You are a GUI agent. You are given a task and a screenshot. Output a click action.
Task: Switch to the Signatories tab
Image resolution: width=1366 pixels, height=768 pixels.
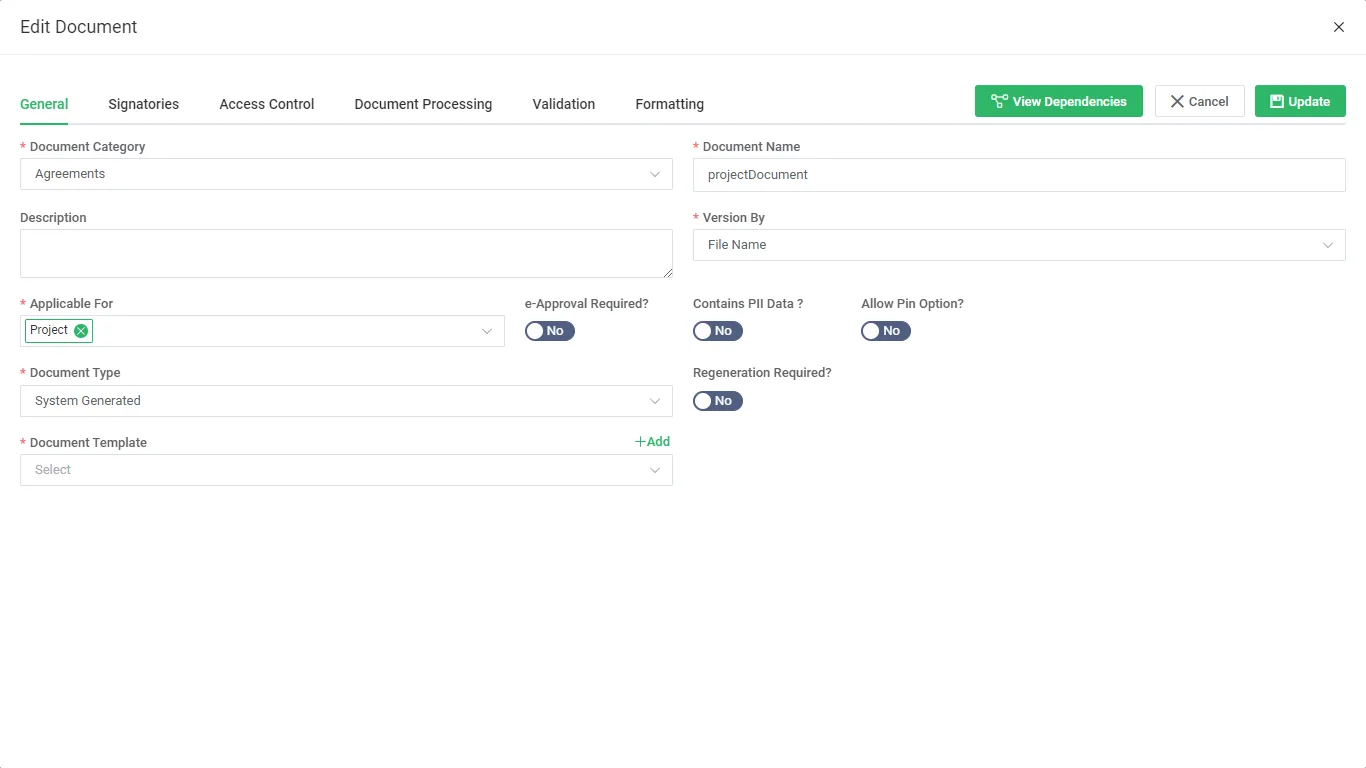tap(143, 104)
